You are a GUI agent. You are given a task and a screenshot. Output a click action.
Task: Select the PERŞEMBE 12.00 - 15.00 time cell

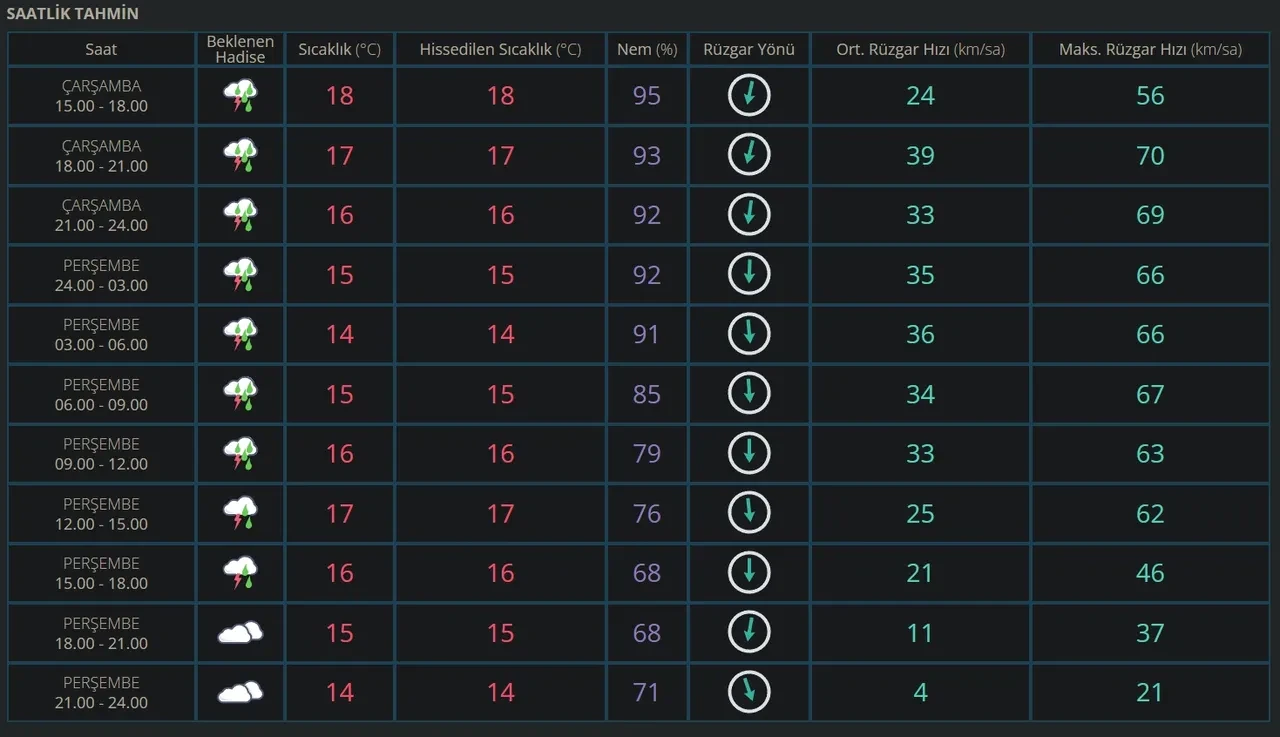point(101,514)
